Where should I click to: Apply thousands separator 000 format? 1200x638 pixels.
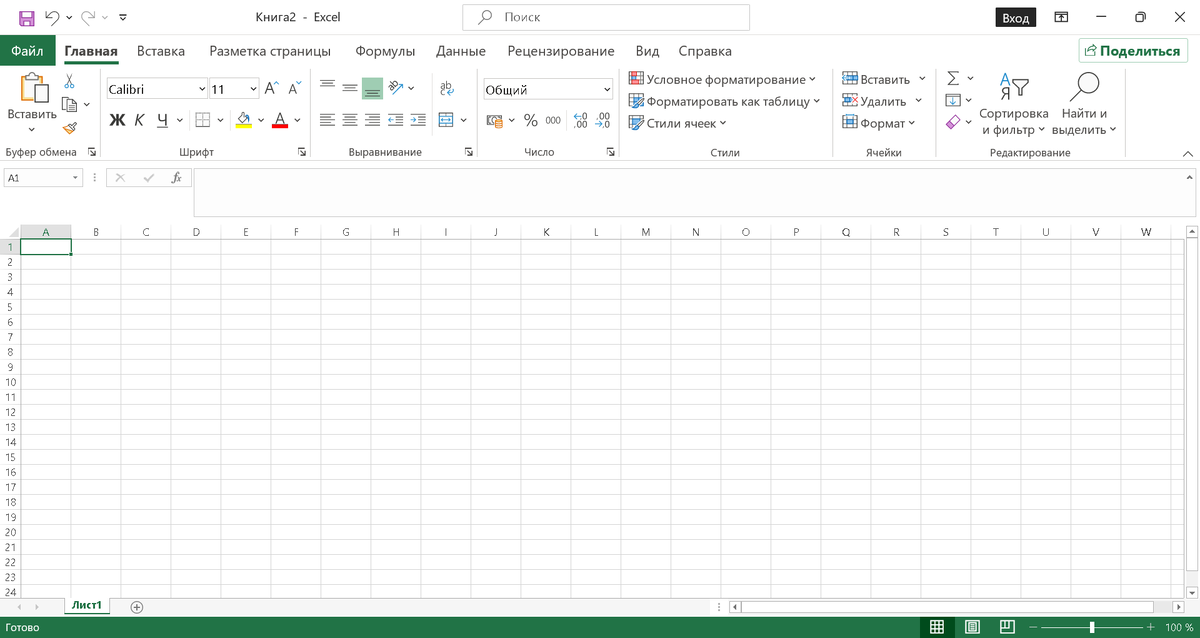point(553,120)
